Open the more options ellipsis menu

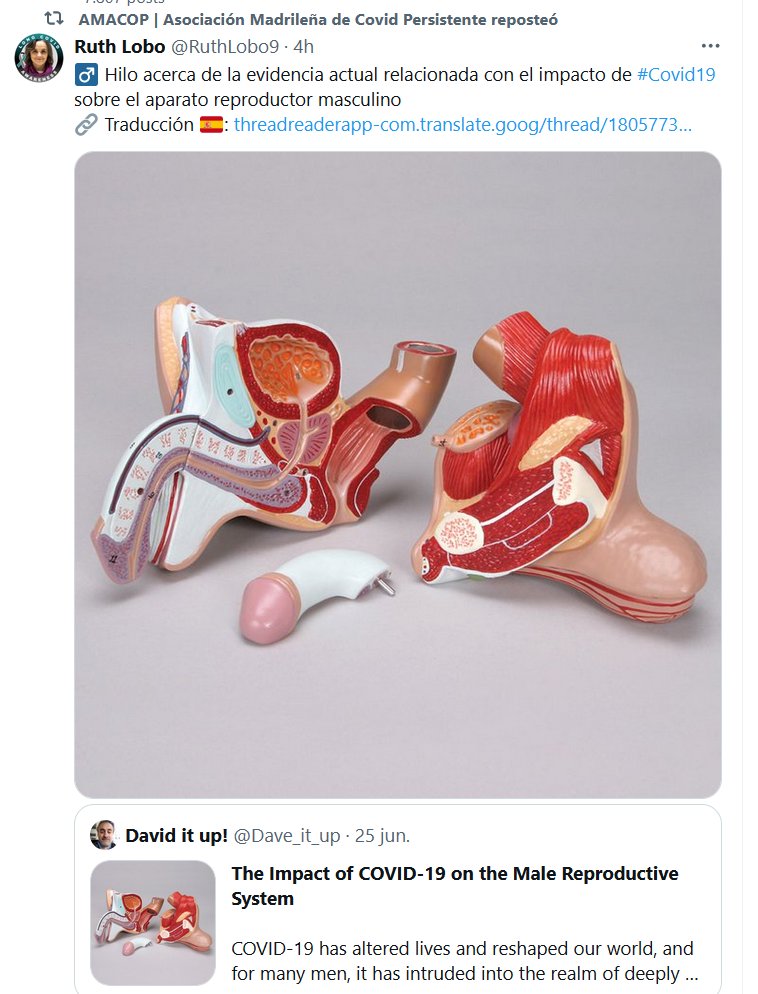pos(710,46)
